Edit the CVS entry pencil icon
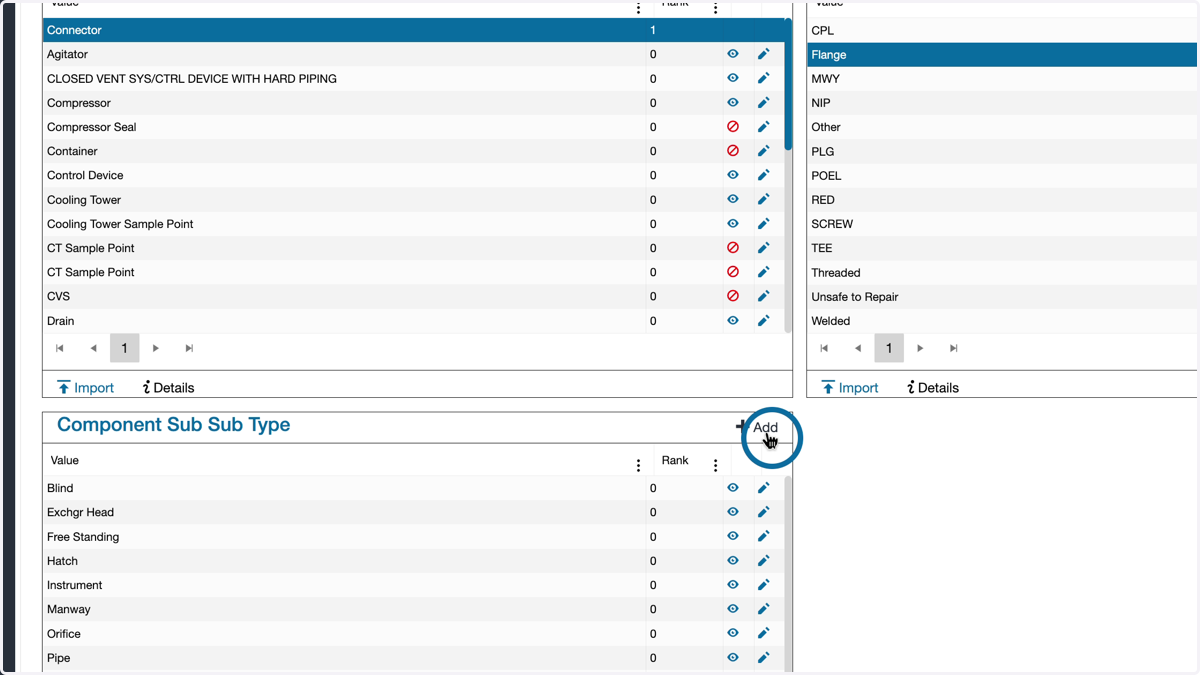Image resolution: width=1200 pixels, height=675 pixels. [763, 296]
